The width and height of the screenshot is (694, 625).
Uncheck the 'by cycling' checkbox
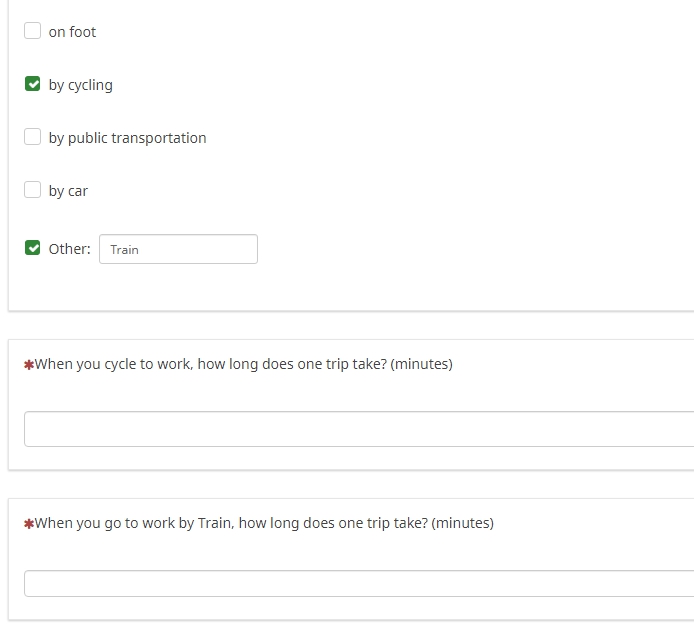pyautogui.click(x=33, y=84)
